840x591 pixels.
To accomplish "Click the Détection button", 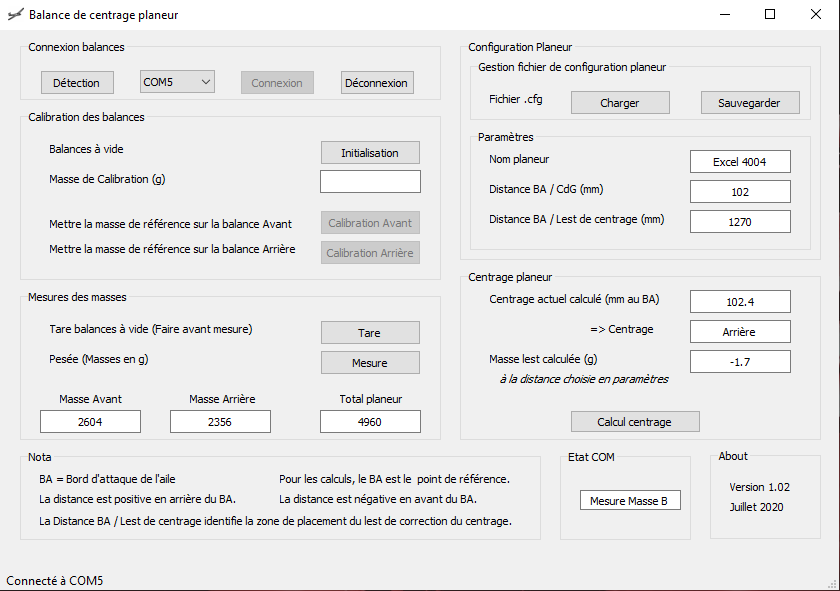I will click(x=77, y=83).
